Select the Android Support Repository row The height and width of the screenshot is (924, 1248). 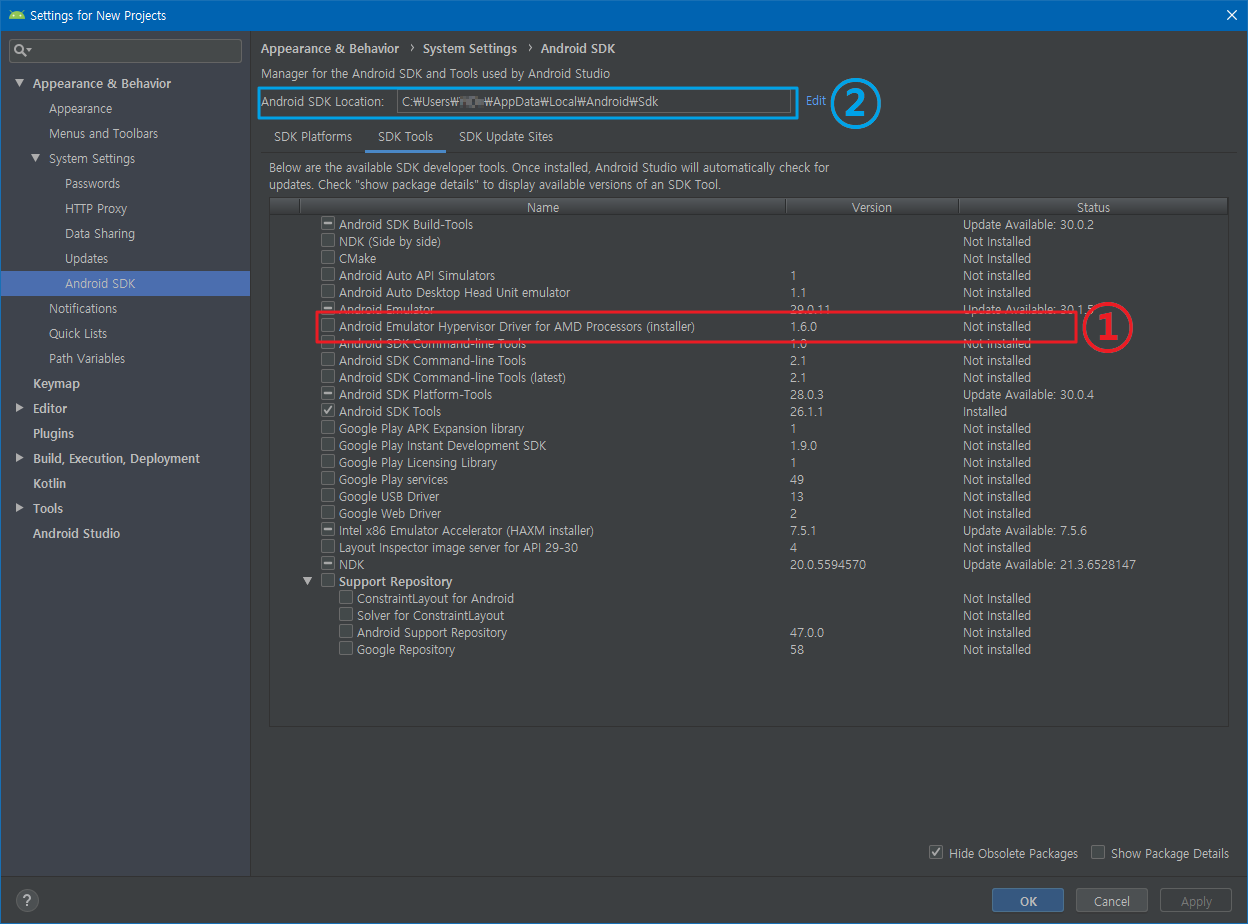(x=748, y=632)
